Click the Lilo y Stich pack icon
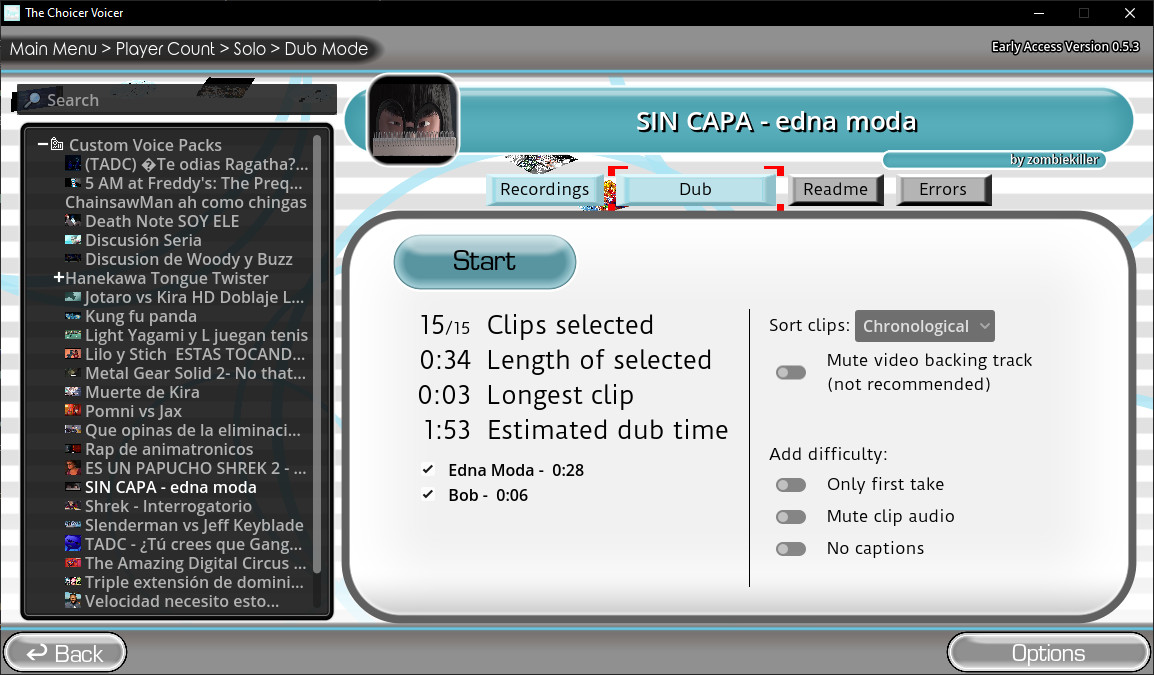Viewport: 1154px width, 675px height. coord(73,354)
